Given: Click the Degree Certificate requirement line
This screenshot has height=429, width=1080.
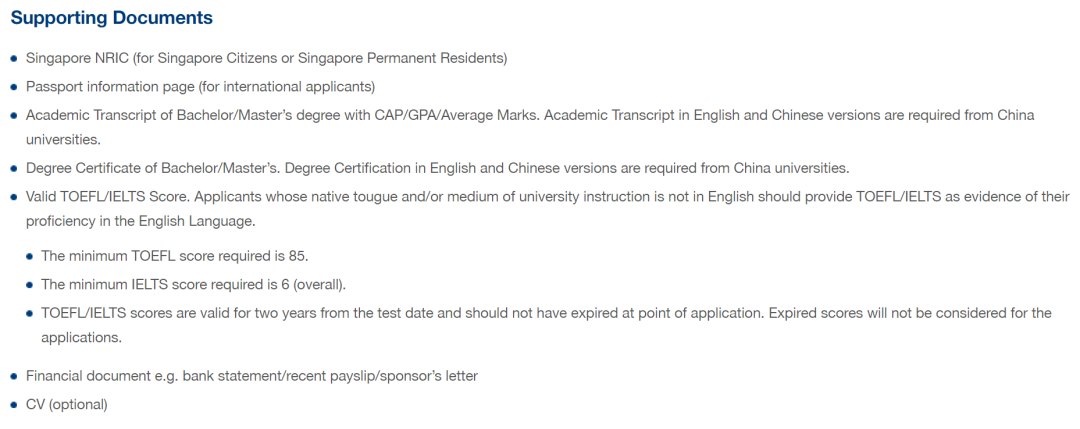Looking at the screenshot, I should 437,167.
